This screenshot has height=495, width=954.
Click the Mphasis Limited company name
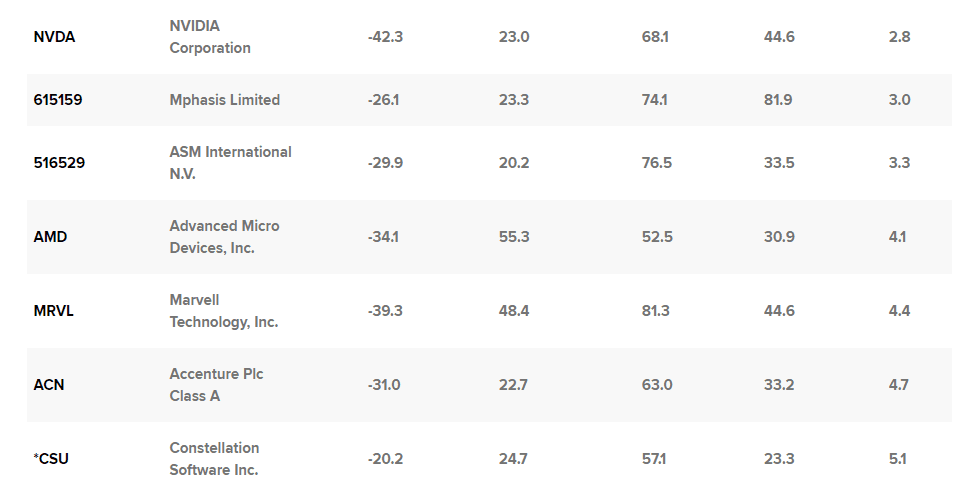pyautogui.click(x=224, y=100)
